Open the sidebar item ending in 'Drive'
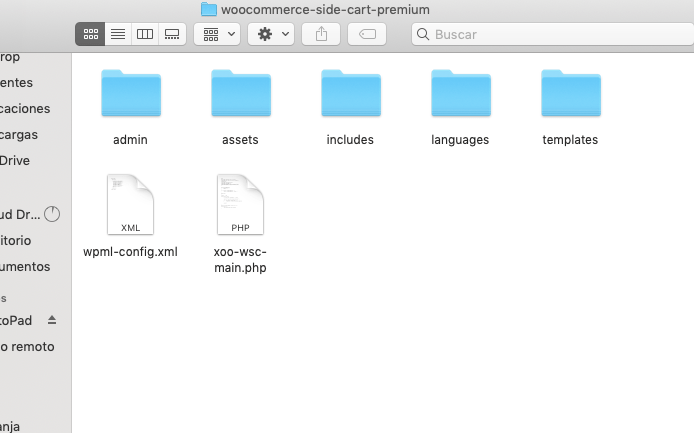 point(15,161)
